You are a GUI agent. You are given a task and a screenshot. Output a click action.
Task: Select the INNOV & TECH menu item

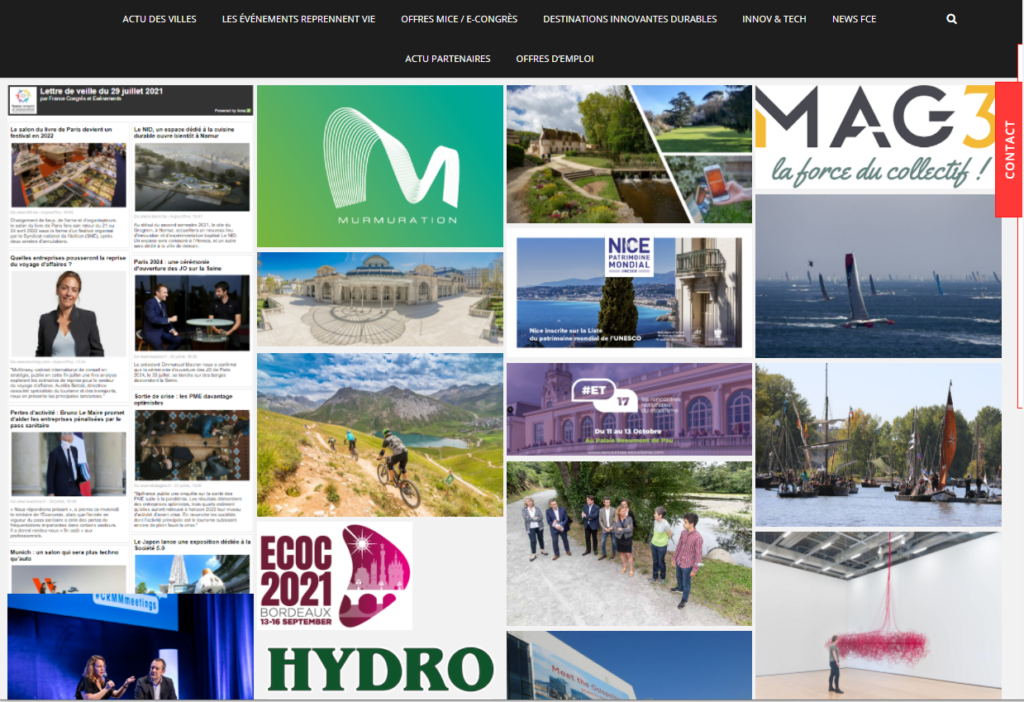[x=774, y=19]
